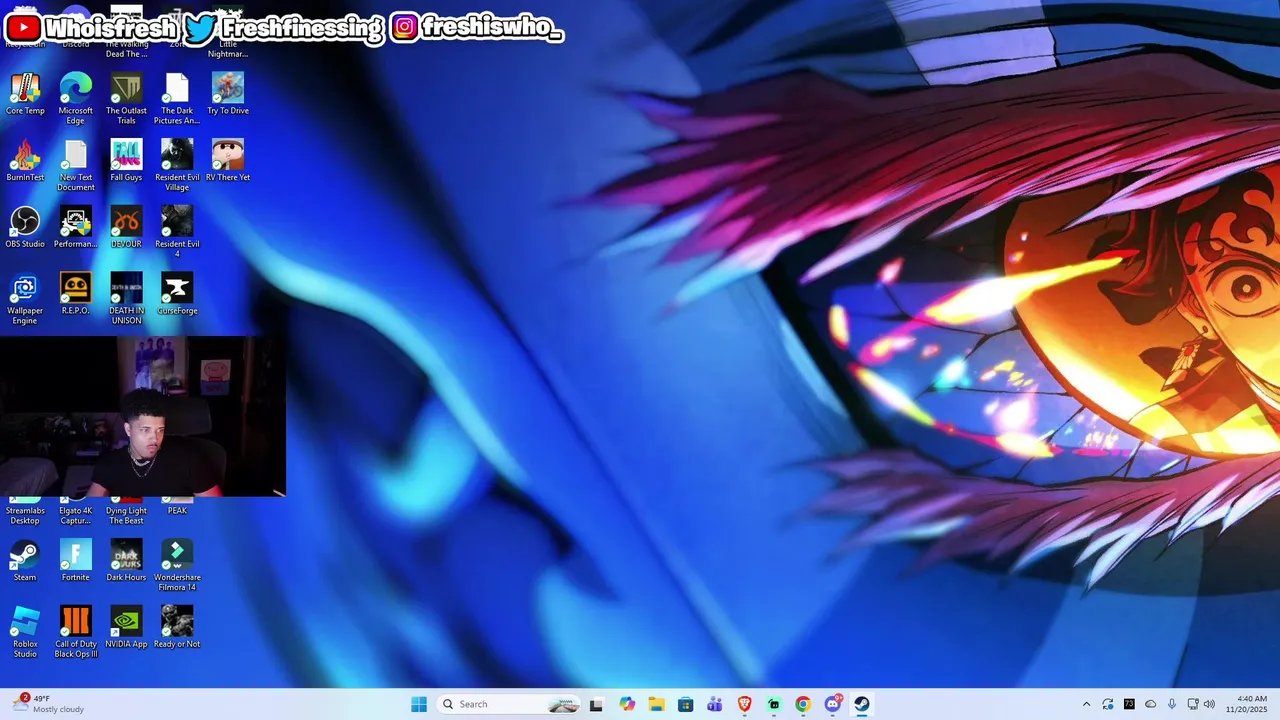Click the webcam overlay thumbnail
The image size is (1280, 720).
point(143,416)
